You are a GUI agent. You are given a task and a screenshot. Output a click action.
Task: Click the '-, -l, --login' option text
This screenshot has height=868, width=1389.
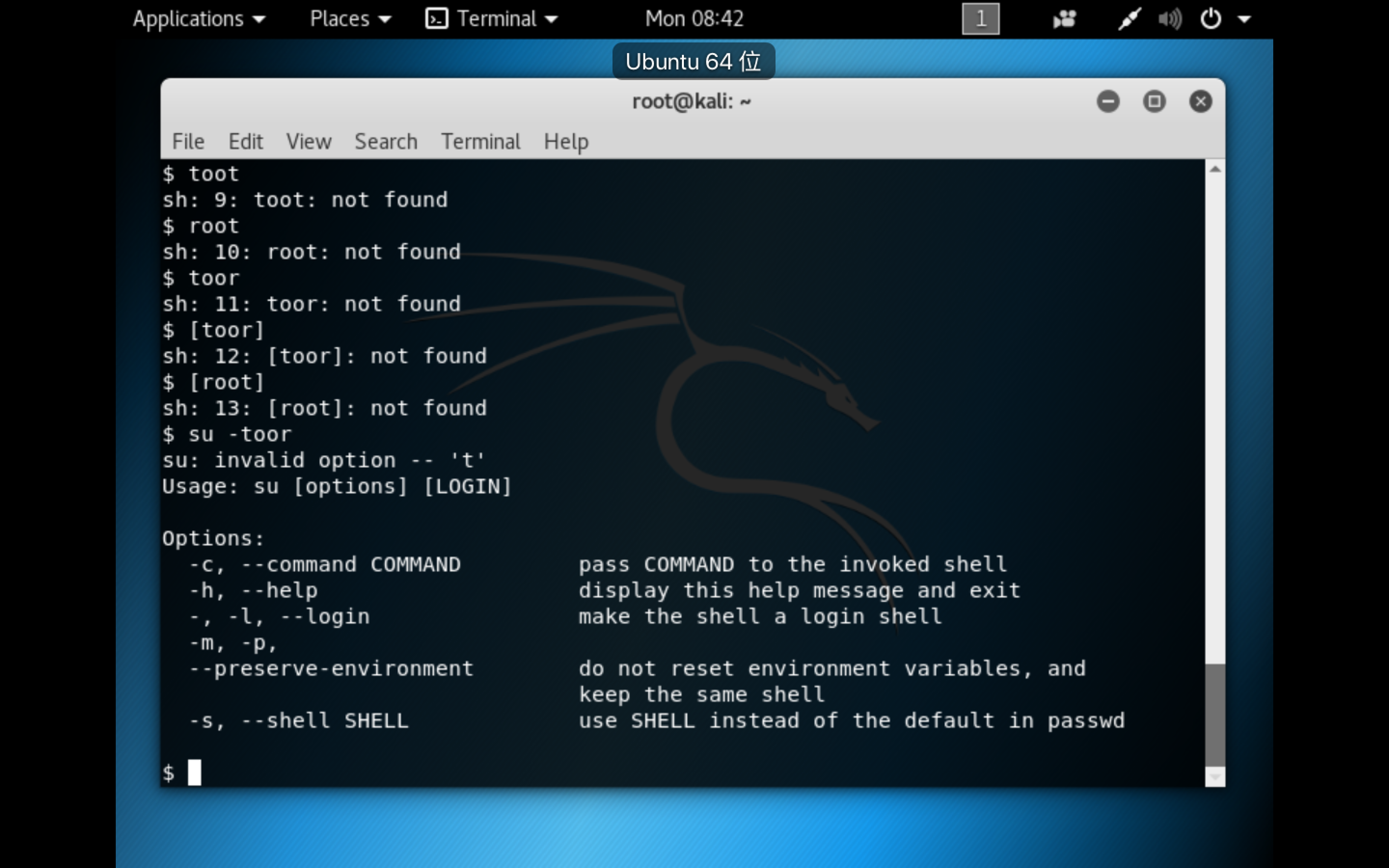coord(280,617)
